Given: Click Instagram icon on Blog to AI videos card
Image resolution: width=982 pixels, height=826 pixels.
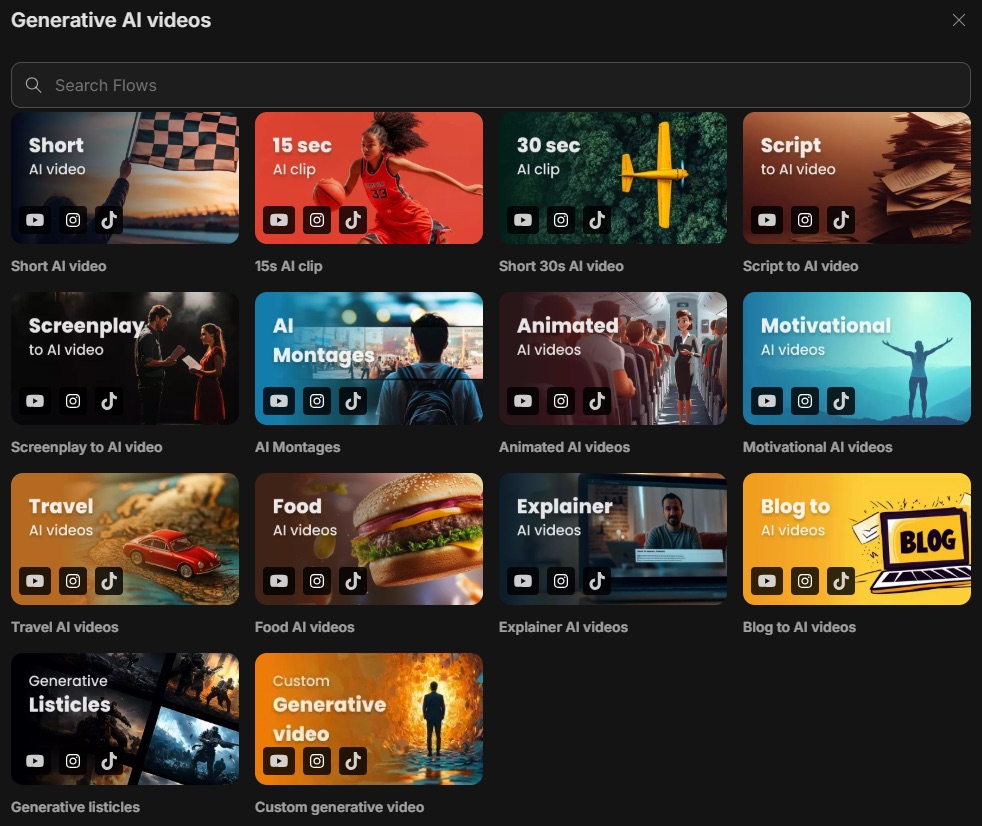Looking at the screenshot, I should [805, 581].
